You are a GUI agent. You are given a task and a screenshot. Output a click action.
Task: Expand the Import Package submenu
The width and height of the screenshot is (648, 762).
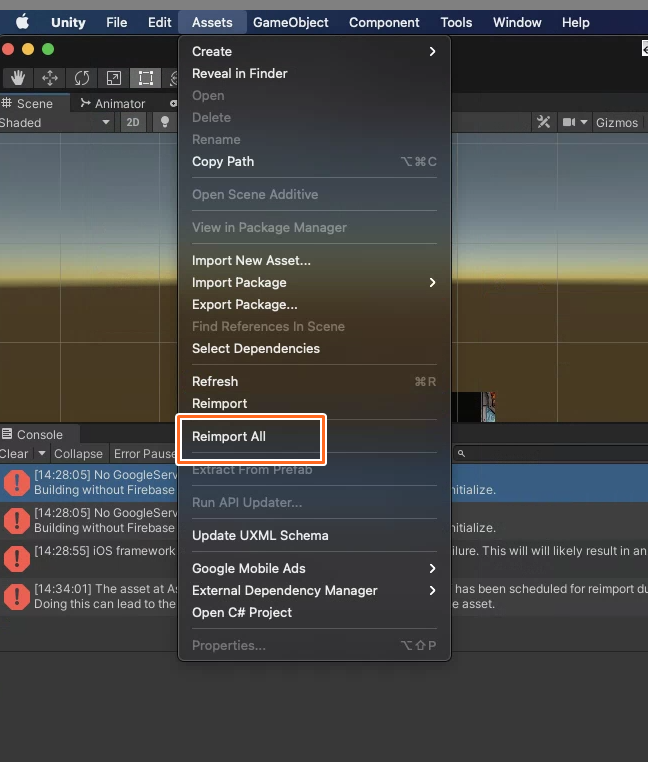pyautogui.click(x=314, y=282)
